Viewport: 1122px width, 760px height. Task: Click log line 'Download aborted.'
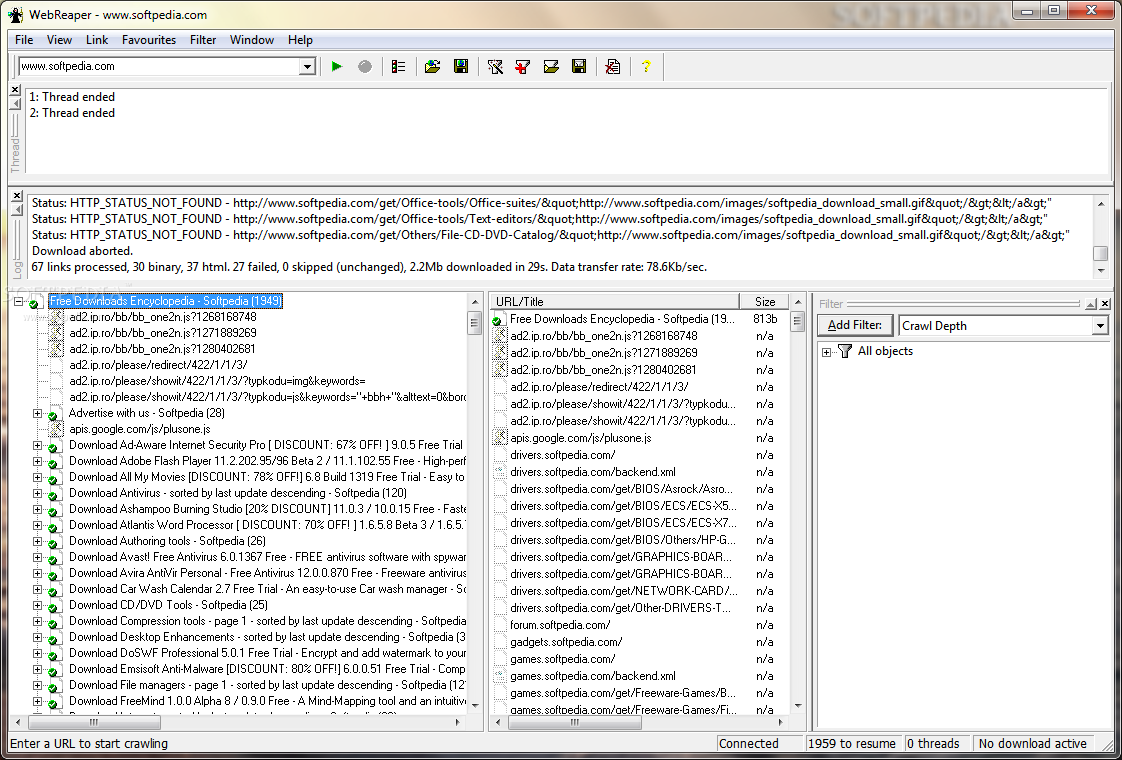click(82, 251)
